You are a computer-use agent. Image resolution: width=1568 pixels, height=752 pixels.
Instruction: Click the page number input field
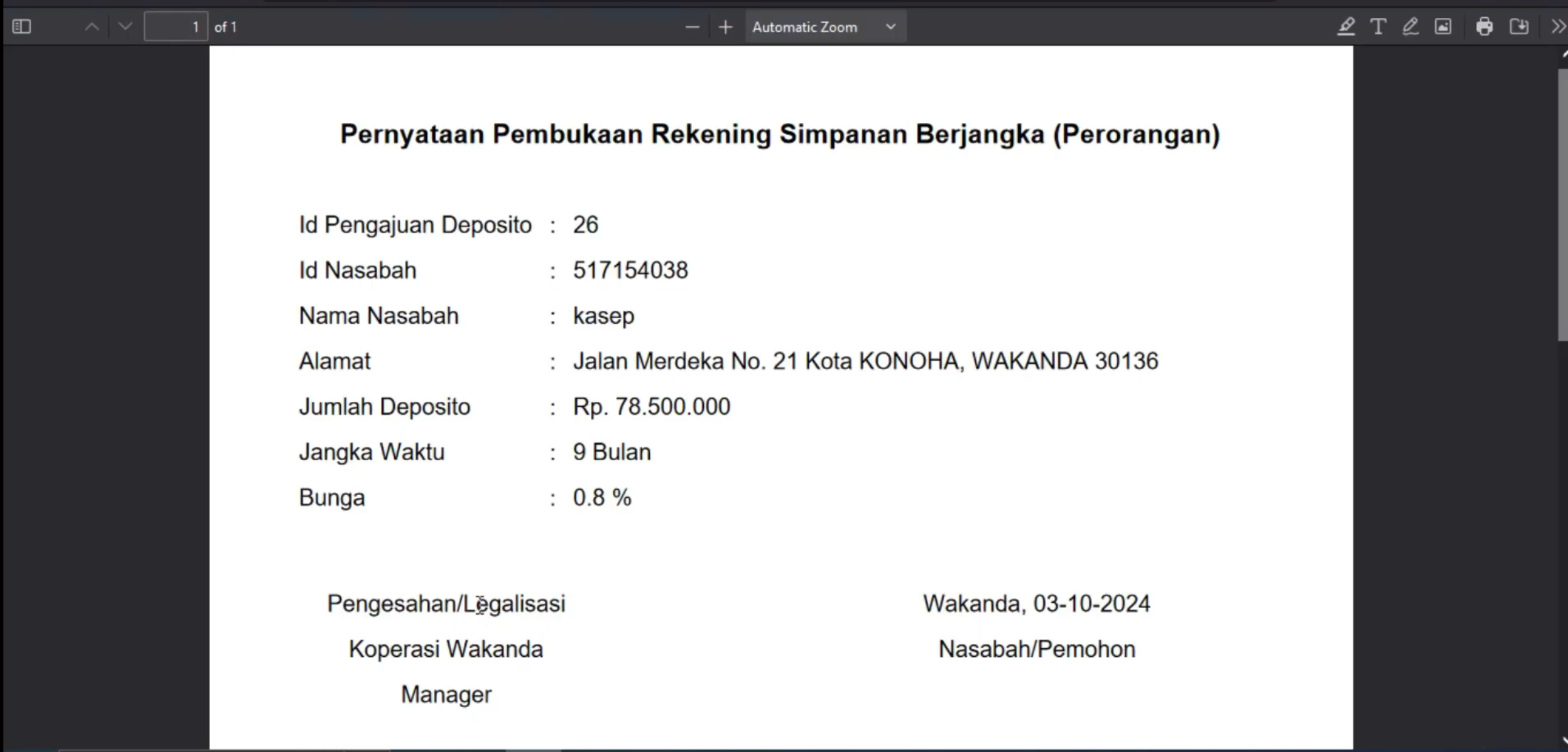[x=176, y=26]
